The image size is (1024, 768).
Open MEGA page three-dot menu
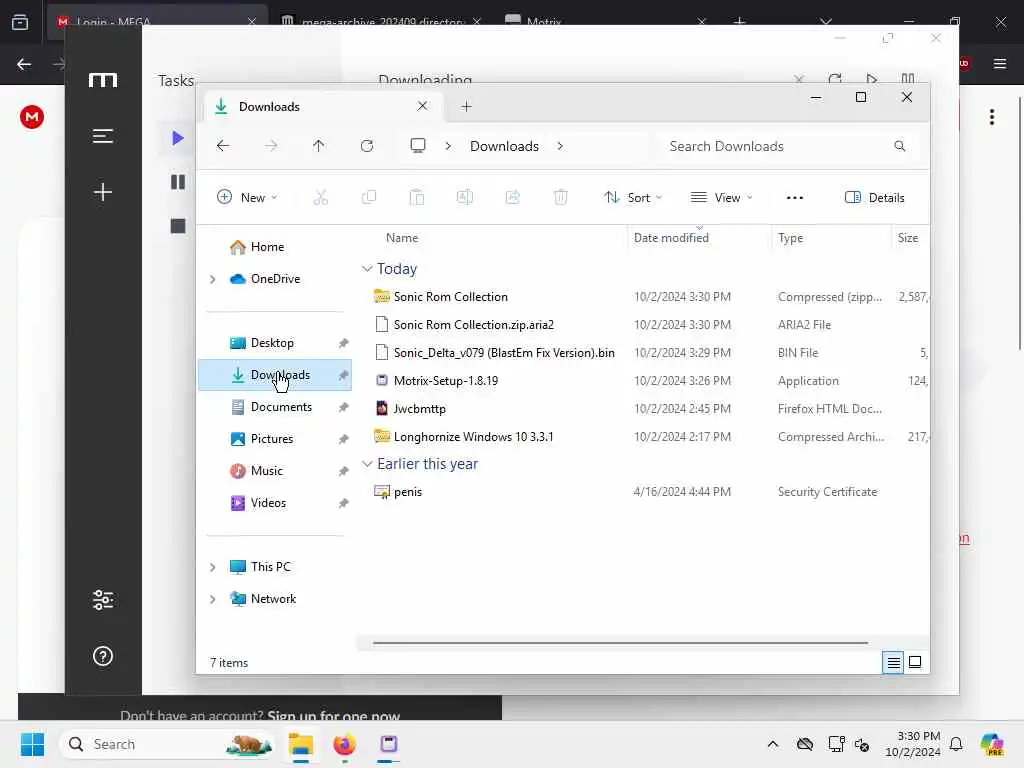991,117
